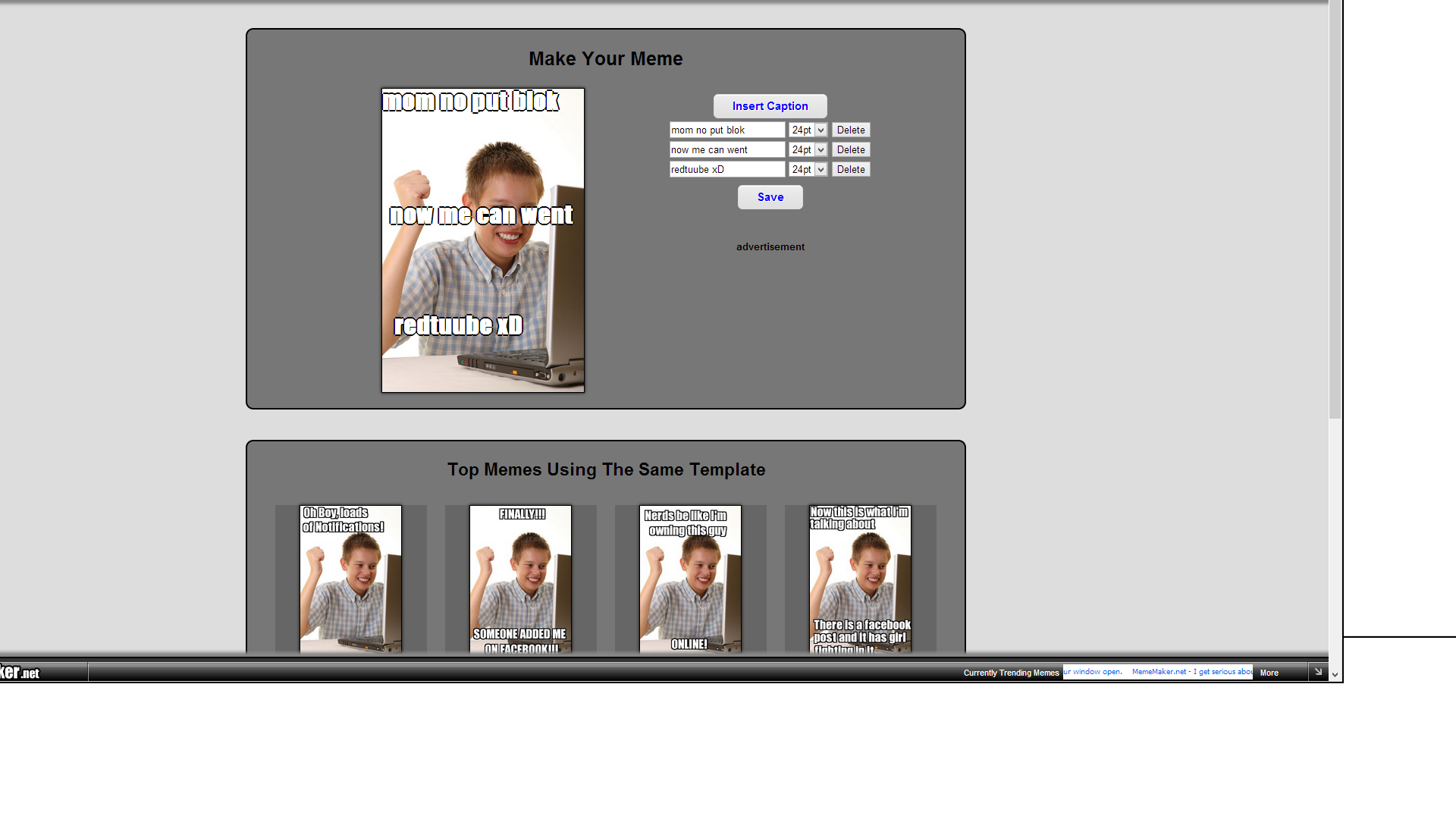This screenshot has width=1456, height=819.
Task: Select 'mom no put blok' caption on meme image
Action: click(x=471, y=101)
